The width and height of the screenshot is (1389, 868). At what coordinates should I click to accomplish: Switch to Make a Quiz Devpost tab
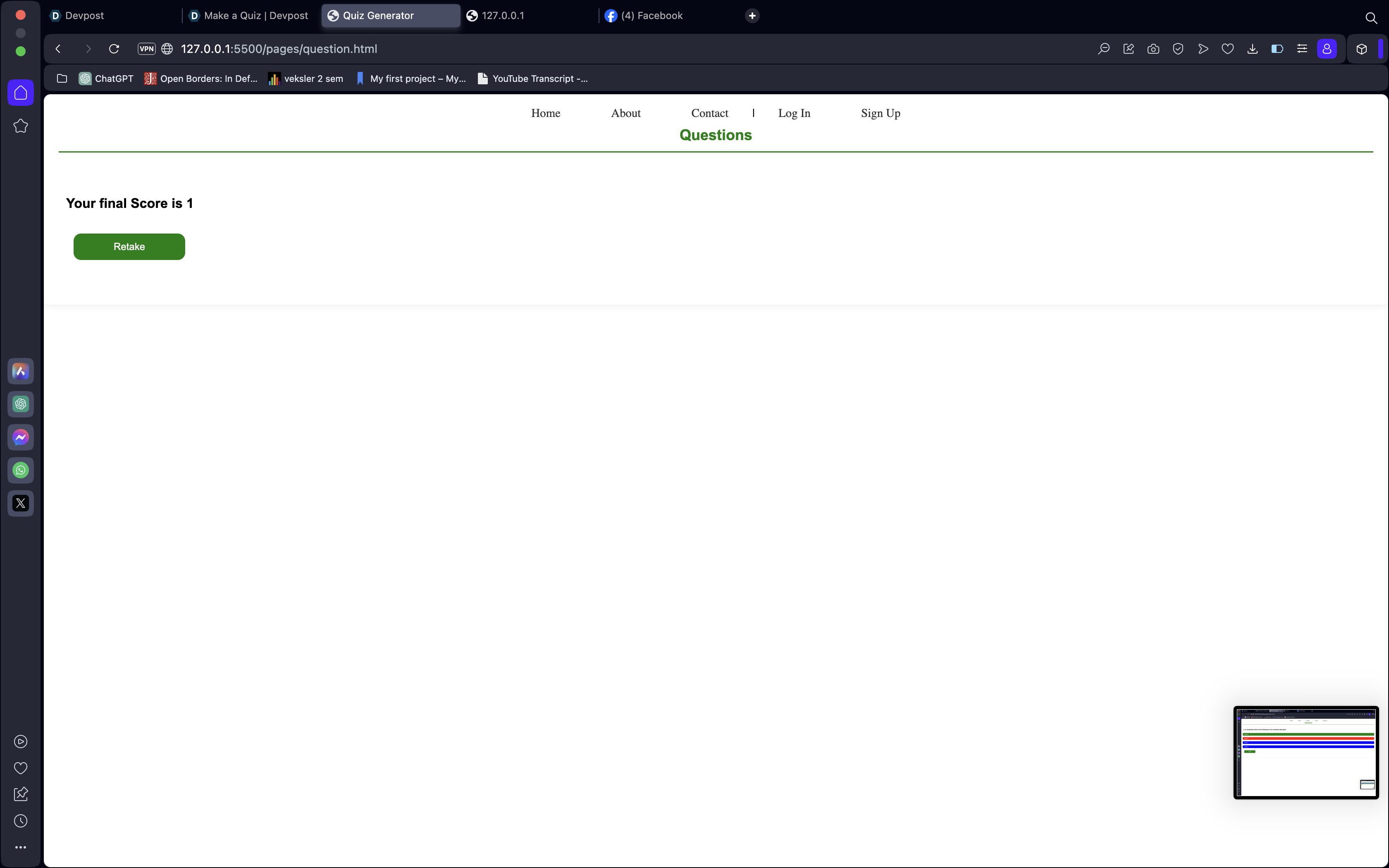(255, 16)
